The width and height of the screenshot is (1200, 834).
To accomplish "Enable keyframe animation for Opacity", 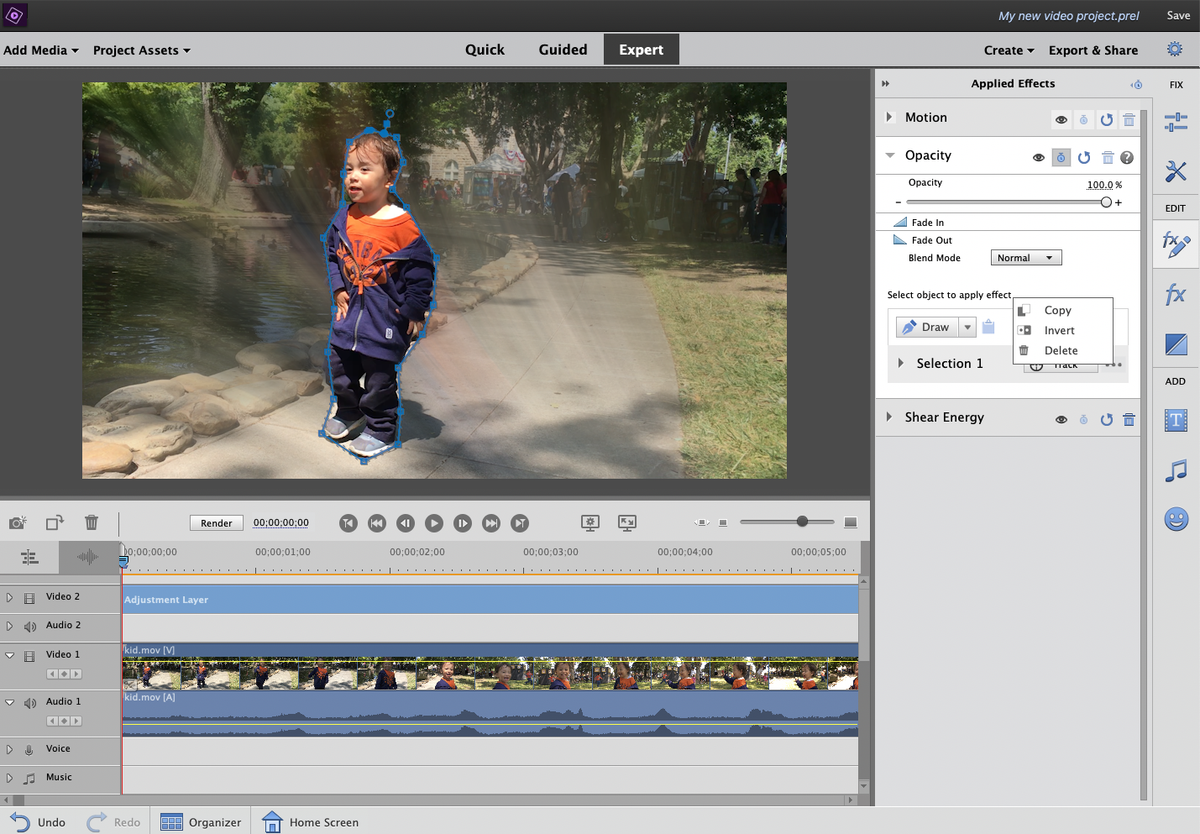I will (1061, 157).
